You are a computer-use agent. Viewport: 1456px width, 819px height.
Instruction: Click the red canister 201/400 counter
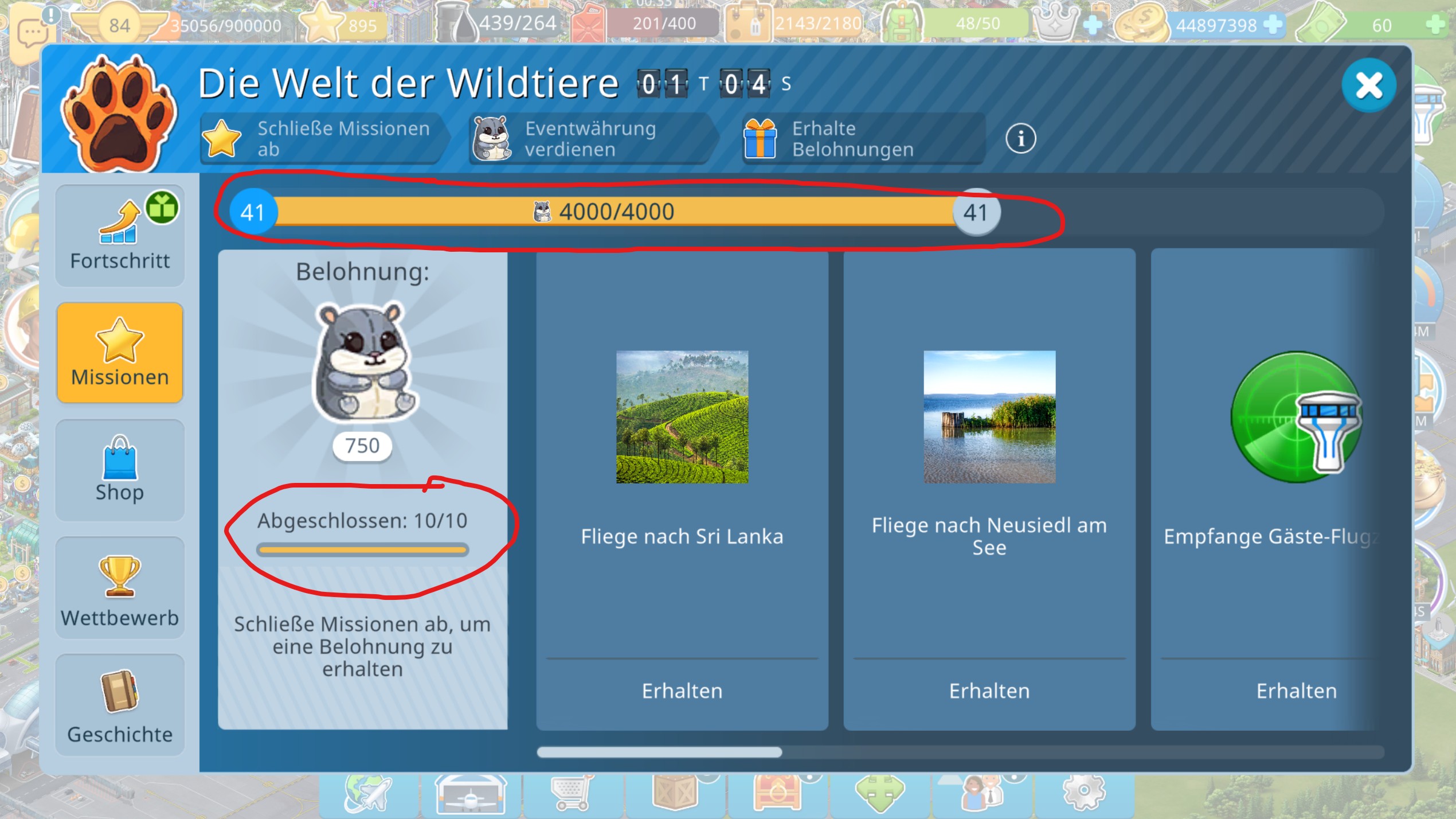pyautogui.click(x=645, y=23)
